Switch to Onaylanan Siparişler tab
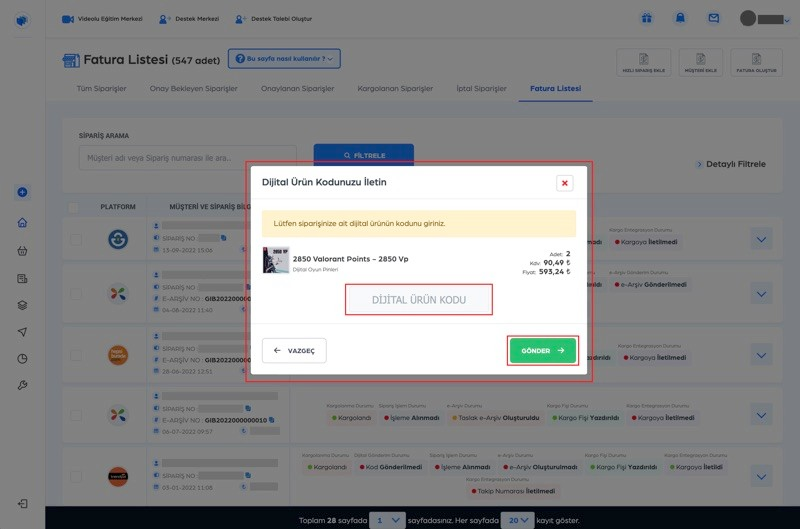This screenshot has height=529, width=800. point(297,88)
